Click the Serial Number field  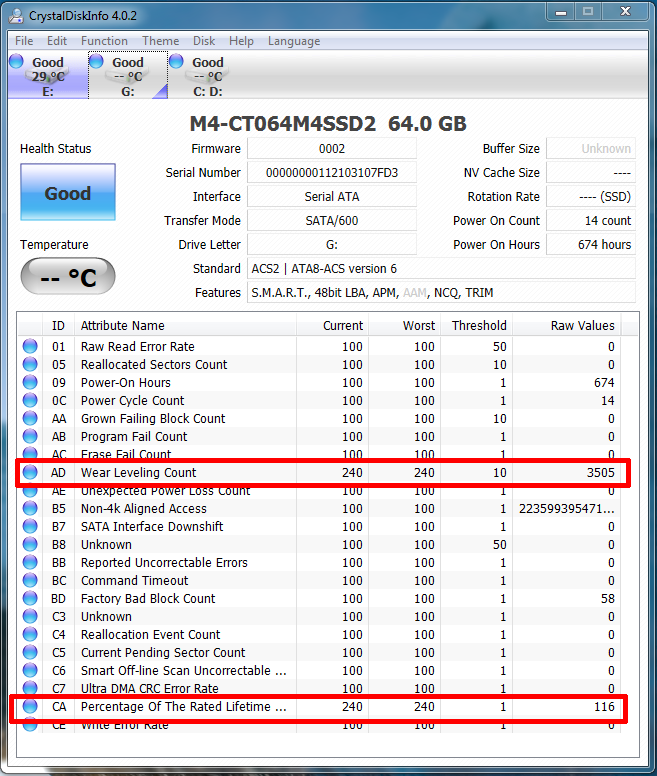(x=331, y=173)
